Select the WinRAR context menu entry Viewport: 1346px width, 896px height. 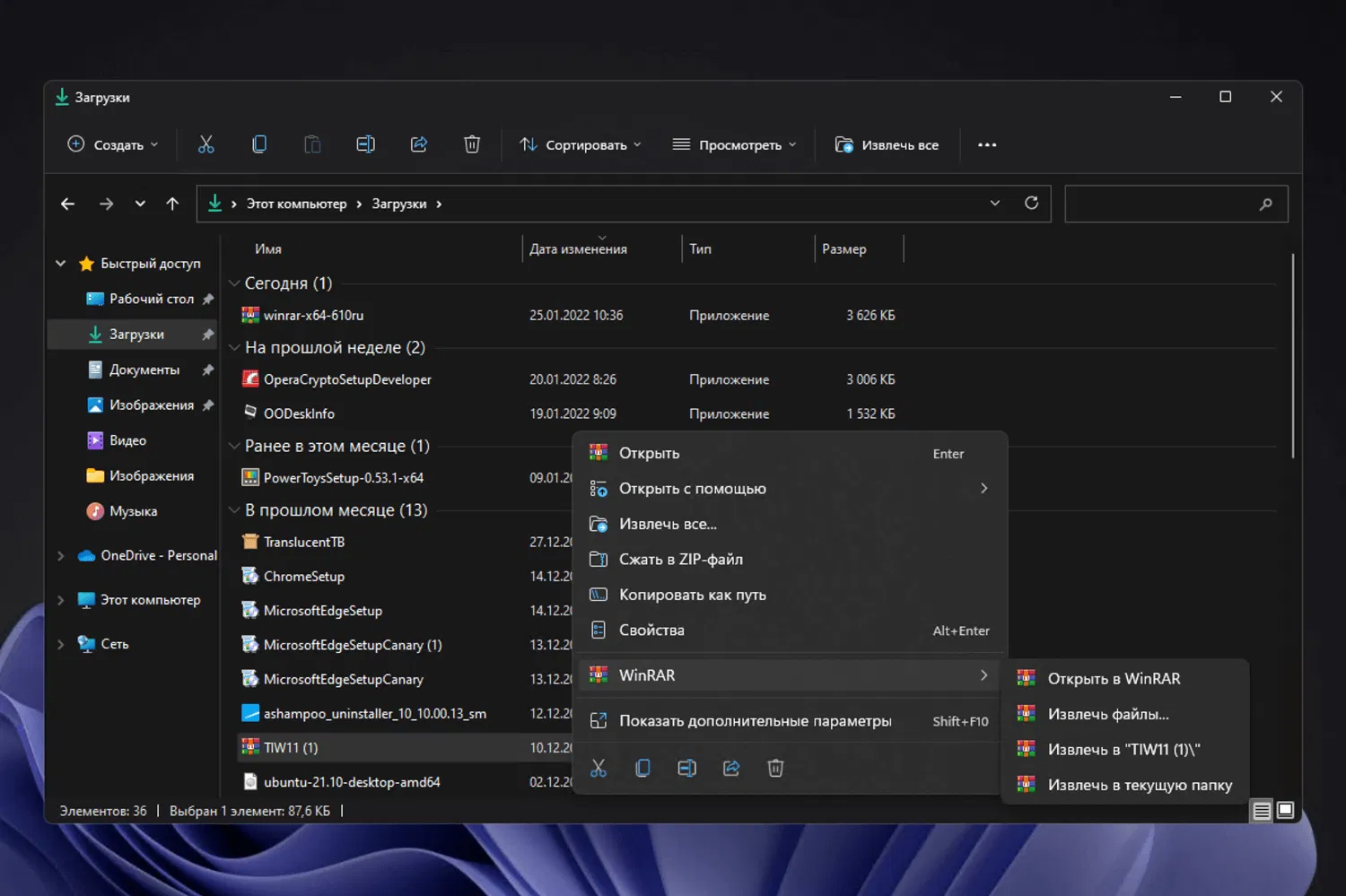click(790, 675)
